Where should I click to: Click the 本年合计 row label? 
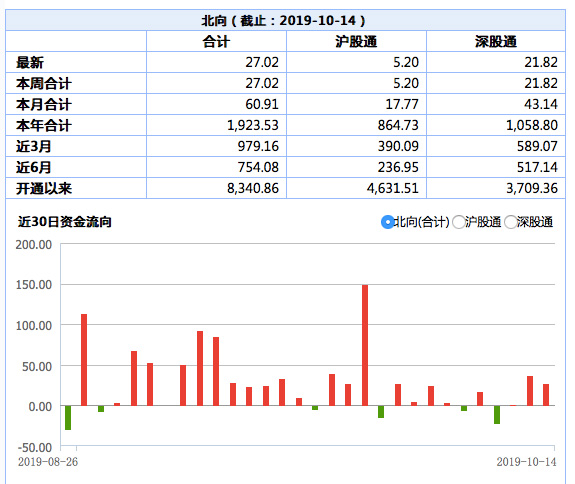pos(44,125)
